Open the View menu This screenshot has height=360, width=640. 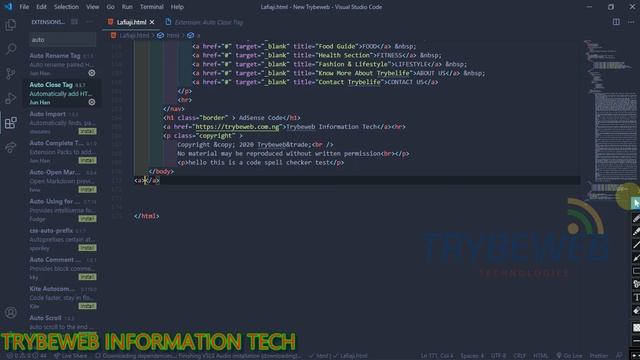(93, 7)
